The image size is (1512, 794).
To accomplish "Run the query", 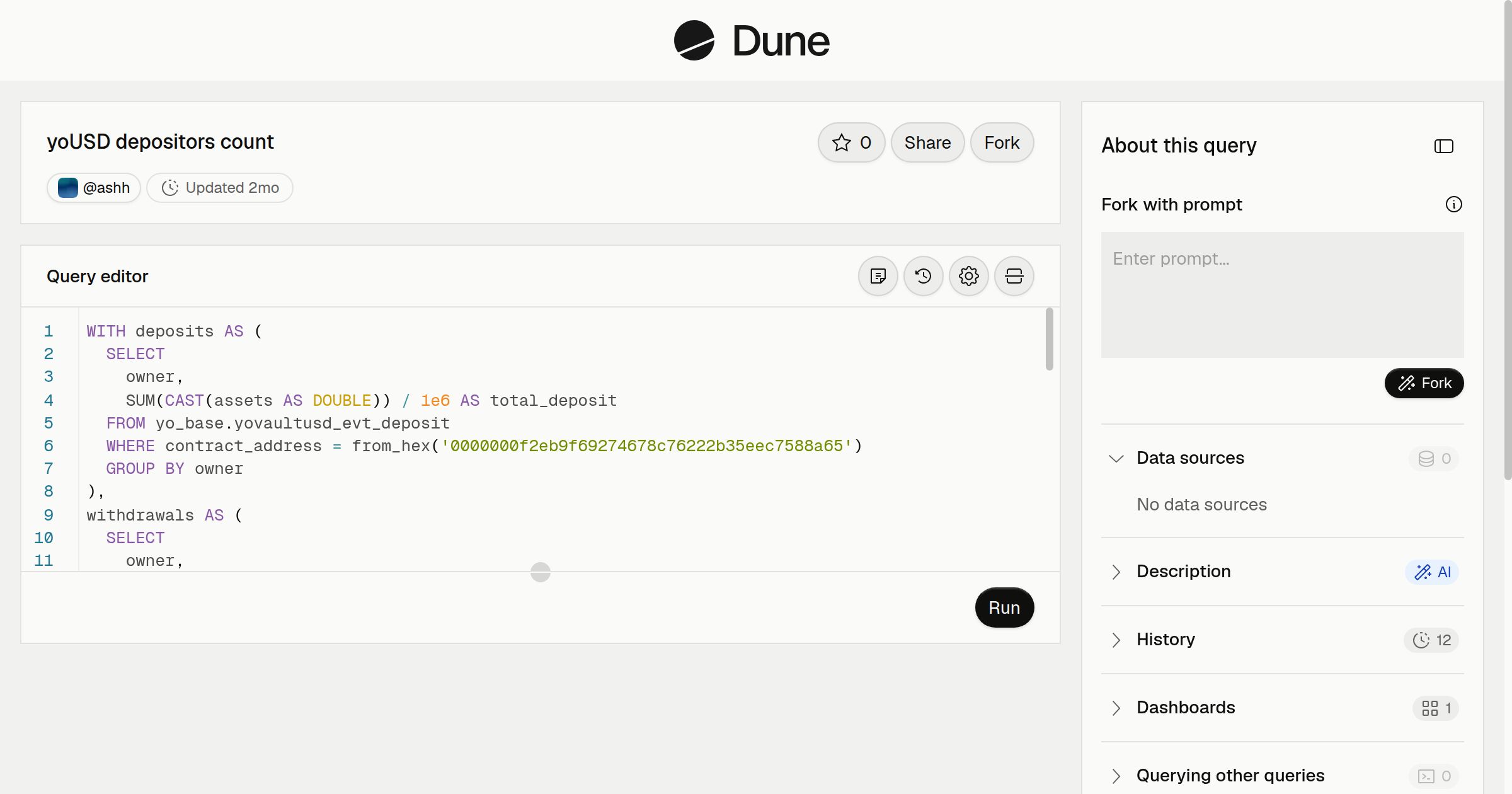I will click(1004, 607).
